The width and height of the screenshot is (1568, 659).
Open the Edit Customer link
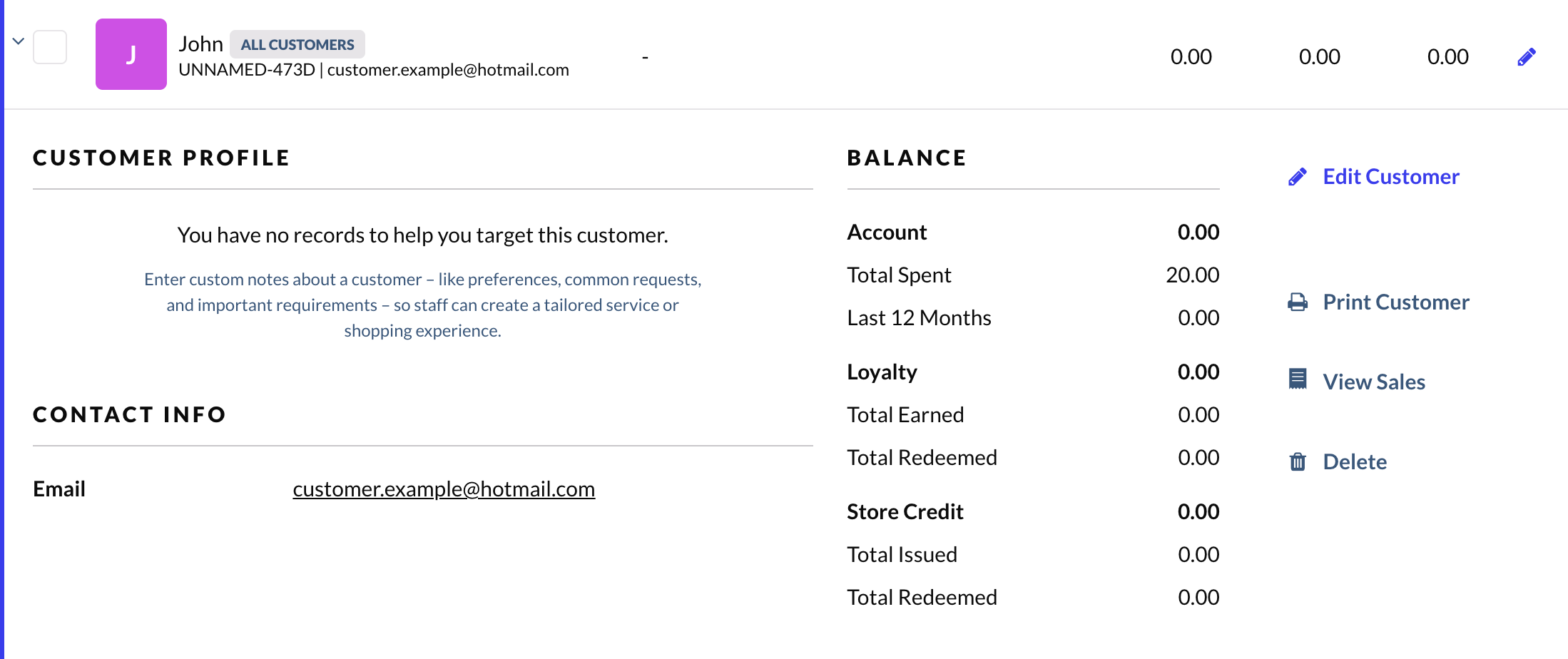[1390, 177]
